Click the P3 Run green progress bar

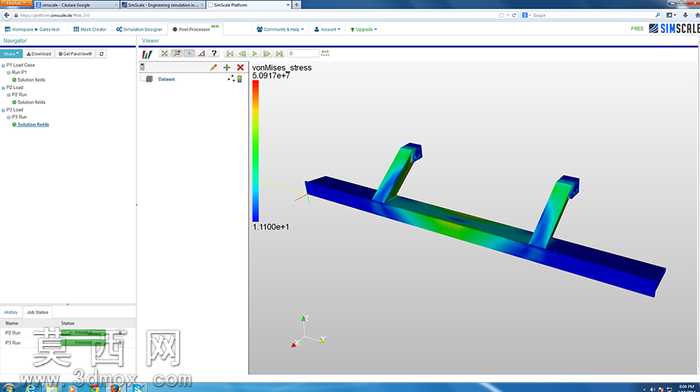(83, 342)
